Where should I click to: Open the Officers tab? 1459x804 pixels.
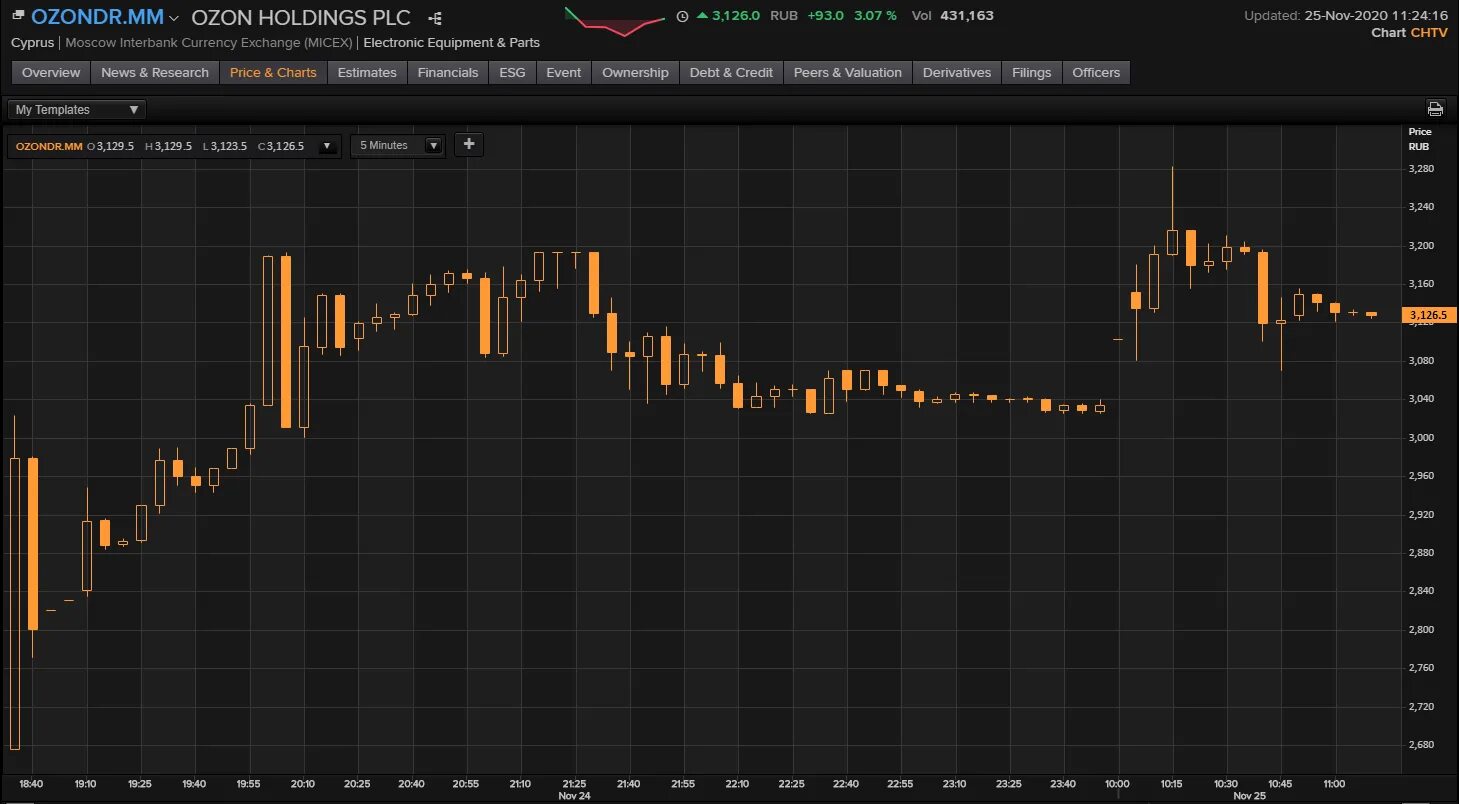tap(1096, 72)
